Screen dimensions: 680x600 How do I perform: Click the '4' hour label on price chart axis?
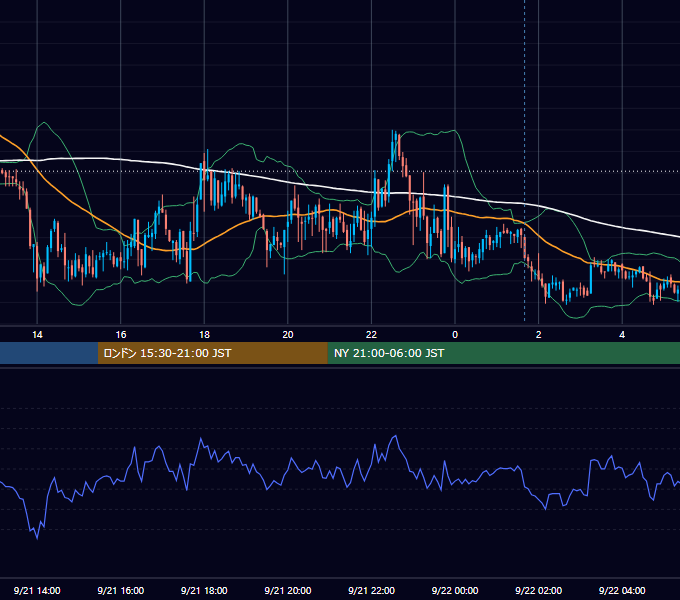[622, 335]
